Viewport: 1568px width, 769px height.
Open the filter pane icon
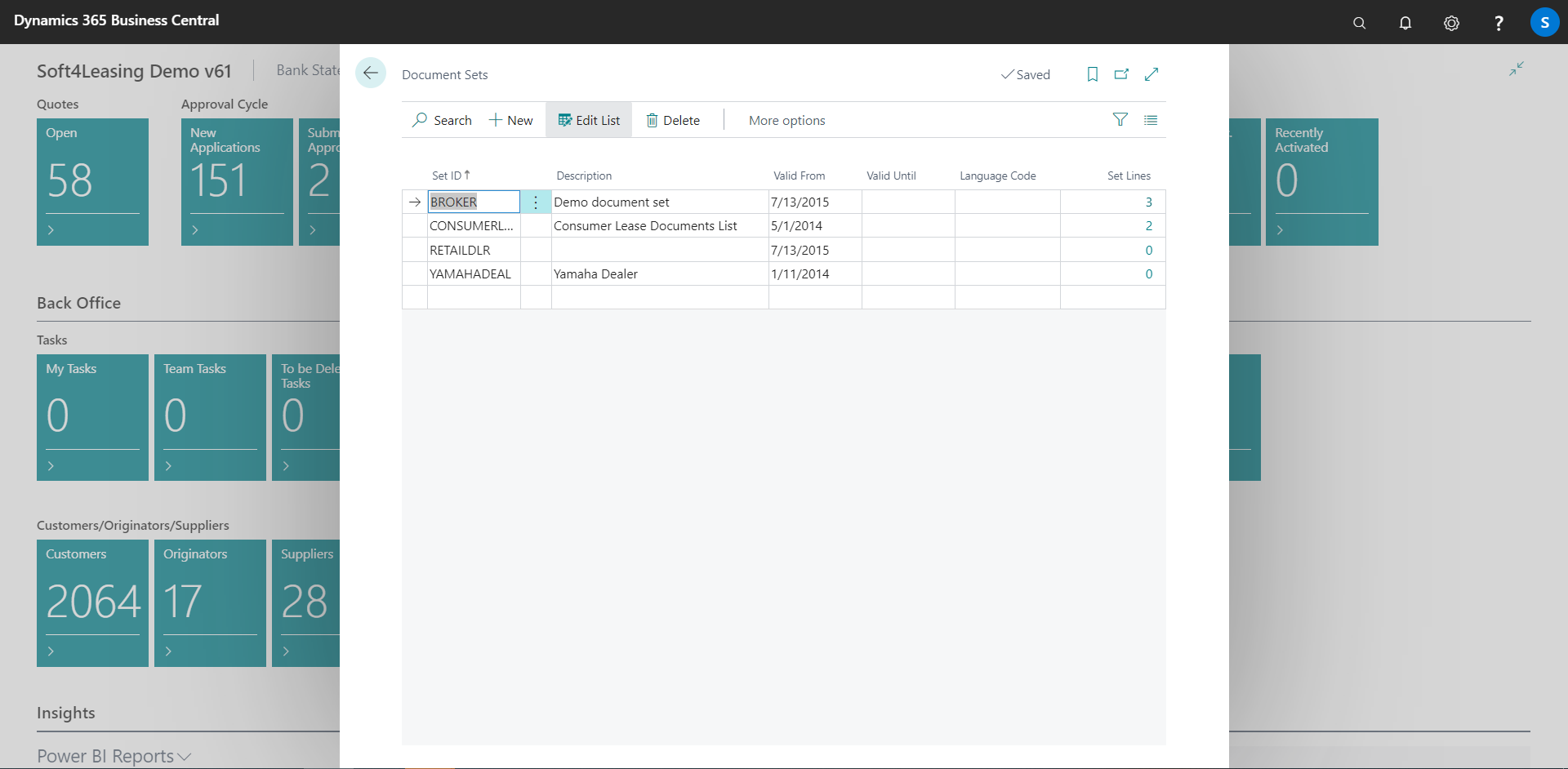click(1120, 120)
